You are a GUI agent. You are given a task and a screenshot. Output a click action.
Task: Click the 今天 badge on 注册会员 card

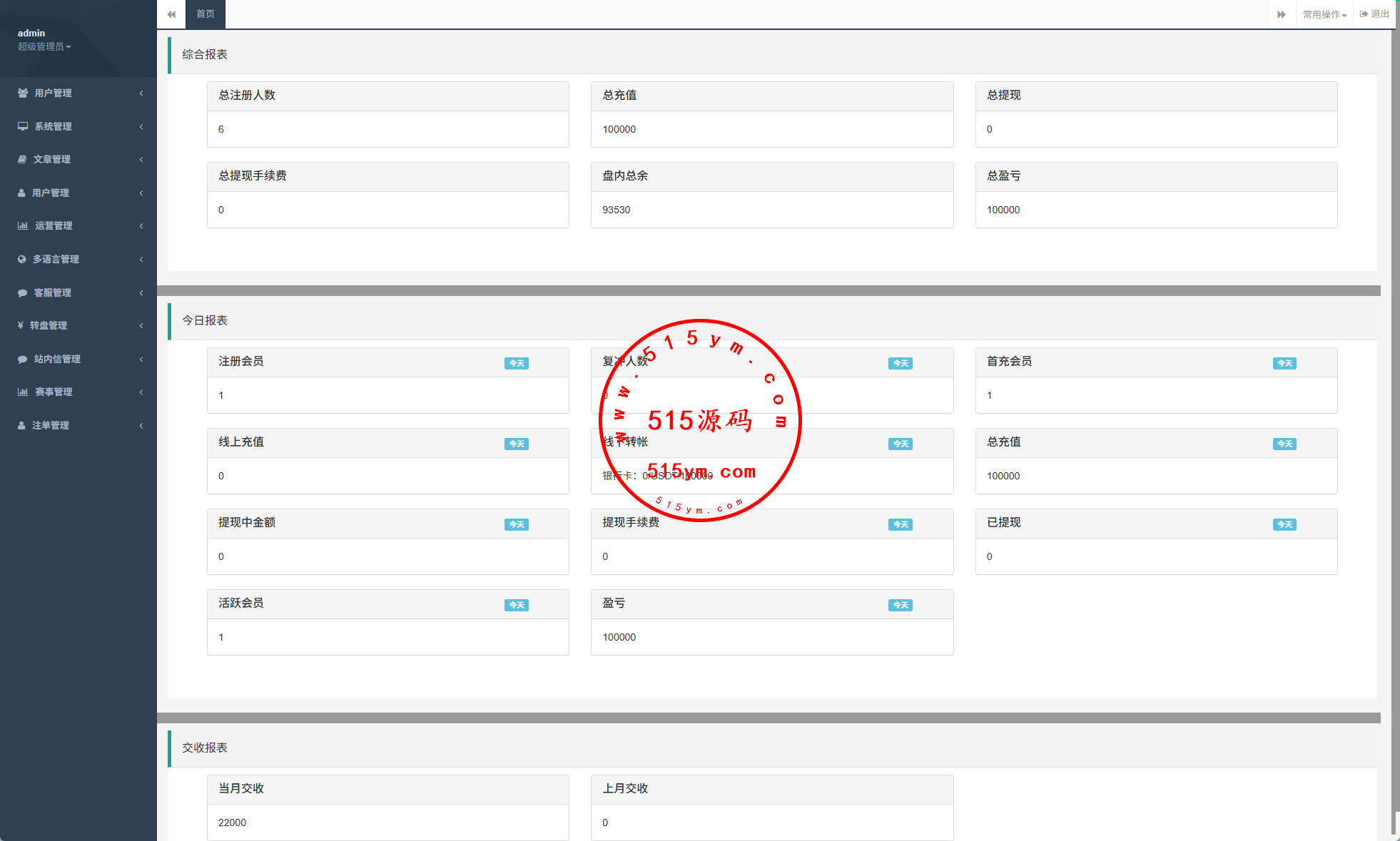(516, 363)
